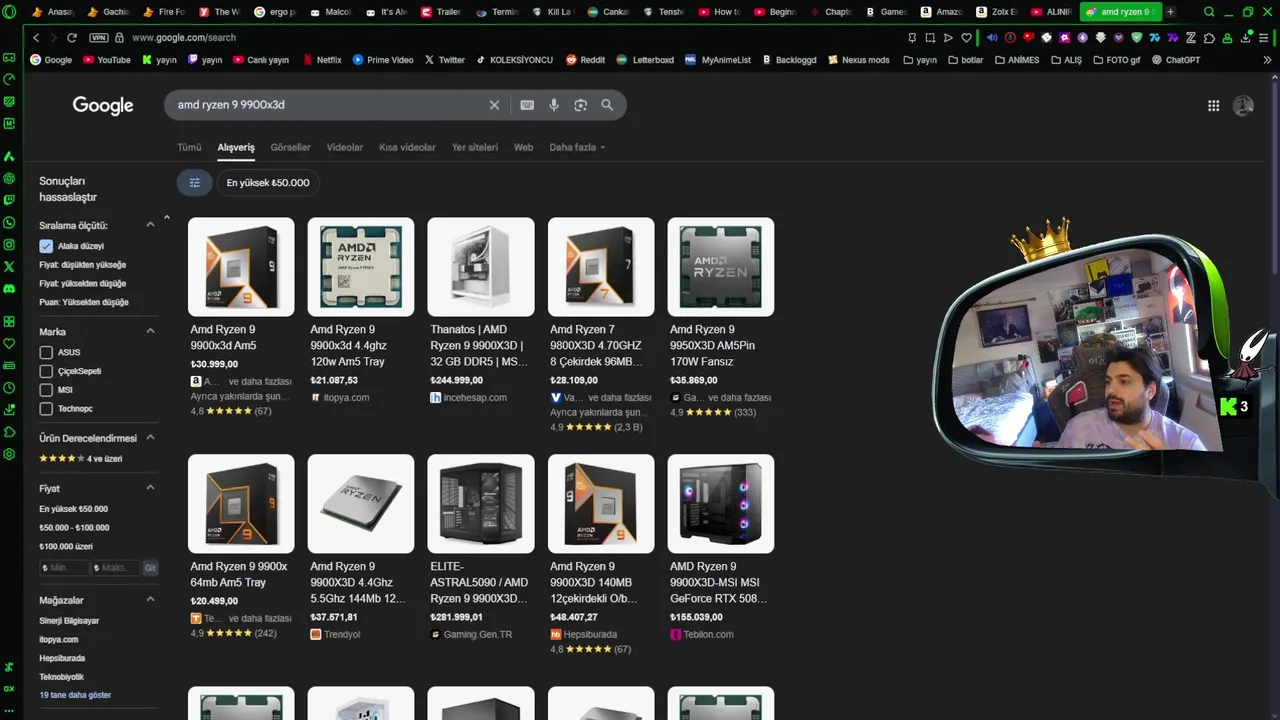Expand the Daha fazla dropdown
The image size is (1280, 720).
(577, 147)
